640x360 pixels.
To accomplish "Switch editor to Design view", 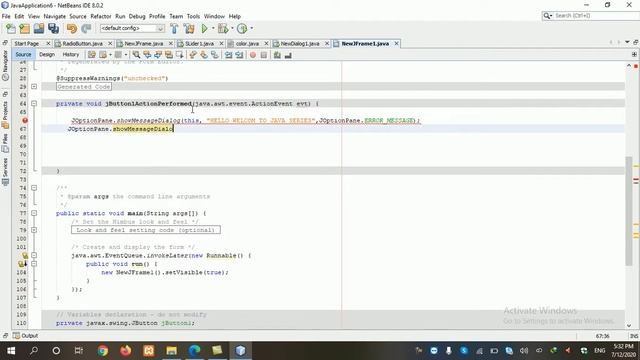I will [x=47, y=55].
